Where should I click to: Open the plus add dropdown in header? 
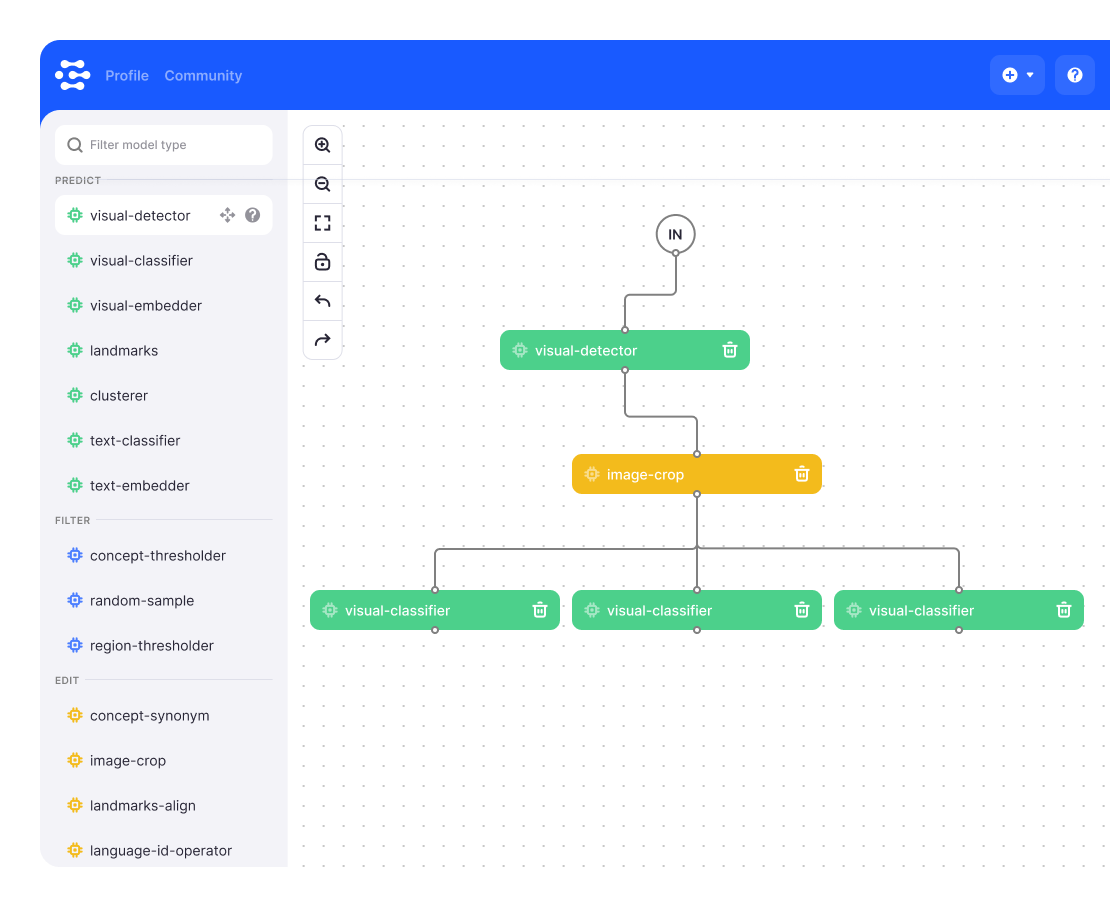click(1017, 75)
